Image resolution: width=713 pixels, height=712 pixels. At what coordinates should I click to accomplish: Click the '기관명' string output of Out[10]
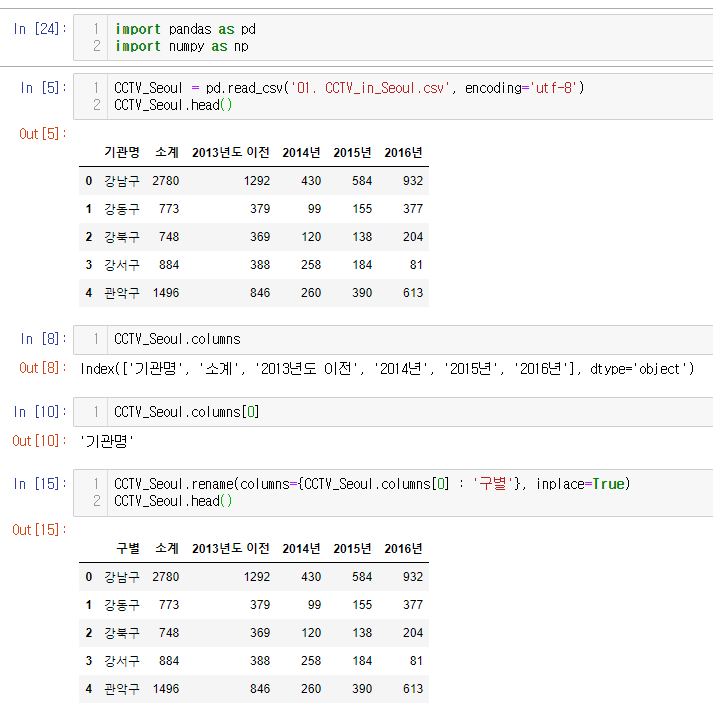tap(106, 441)
